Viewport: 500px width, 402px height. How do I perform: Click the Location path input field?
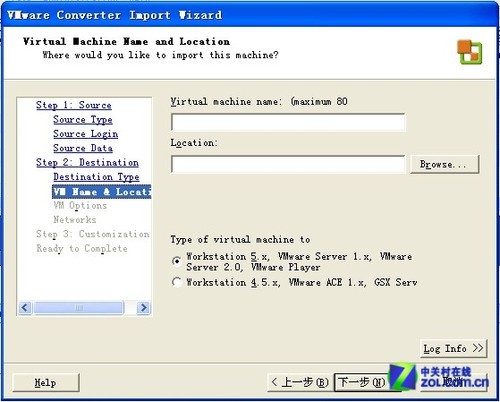[x=288, y=164]
